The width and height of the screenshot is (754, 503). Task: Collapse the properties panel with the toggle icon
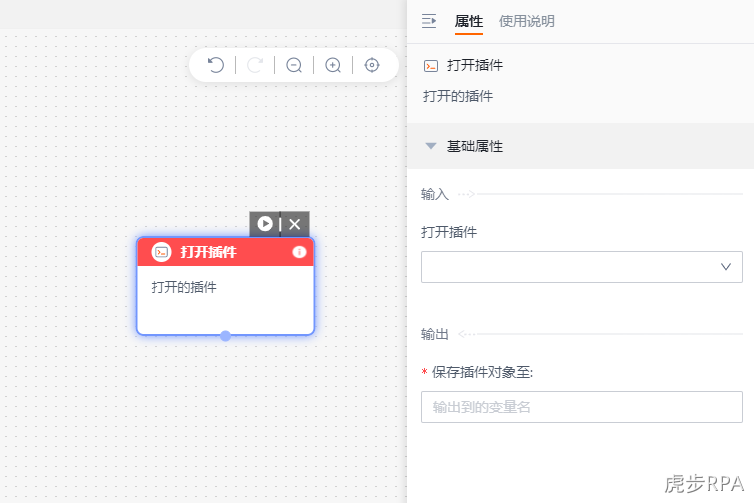point(429,21)
